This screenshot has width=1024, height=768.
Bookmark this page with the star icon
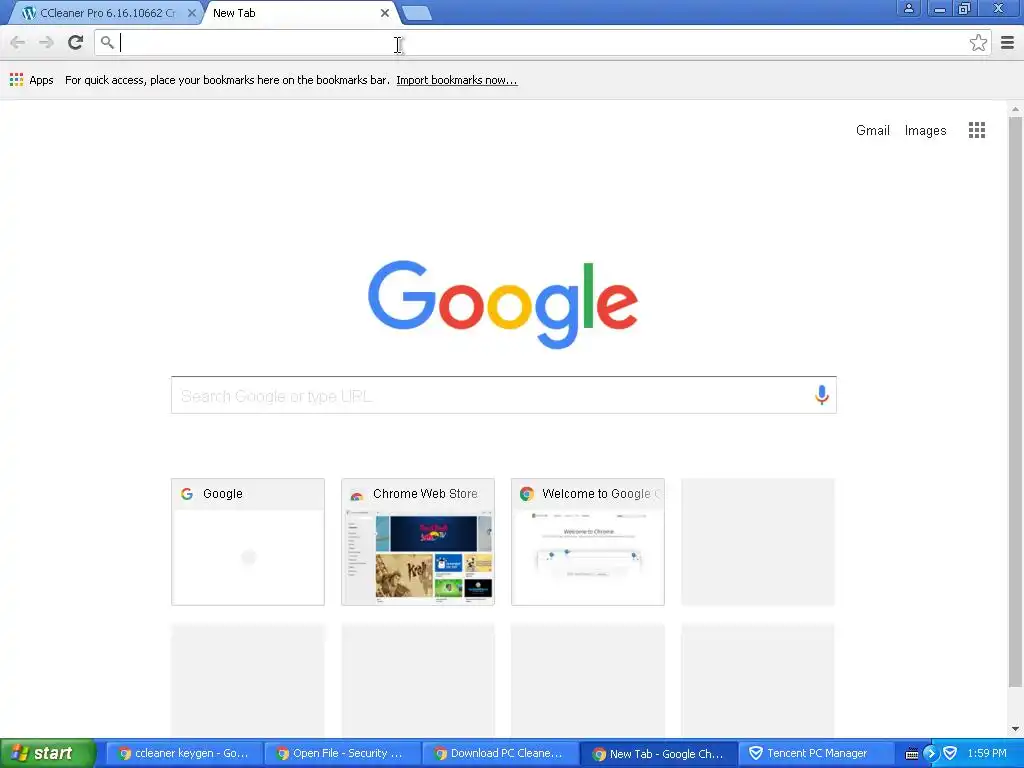coord(978,43)
